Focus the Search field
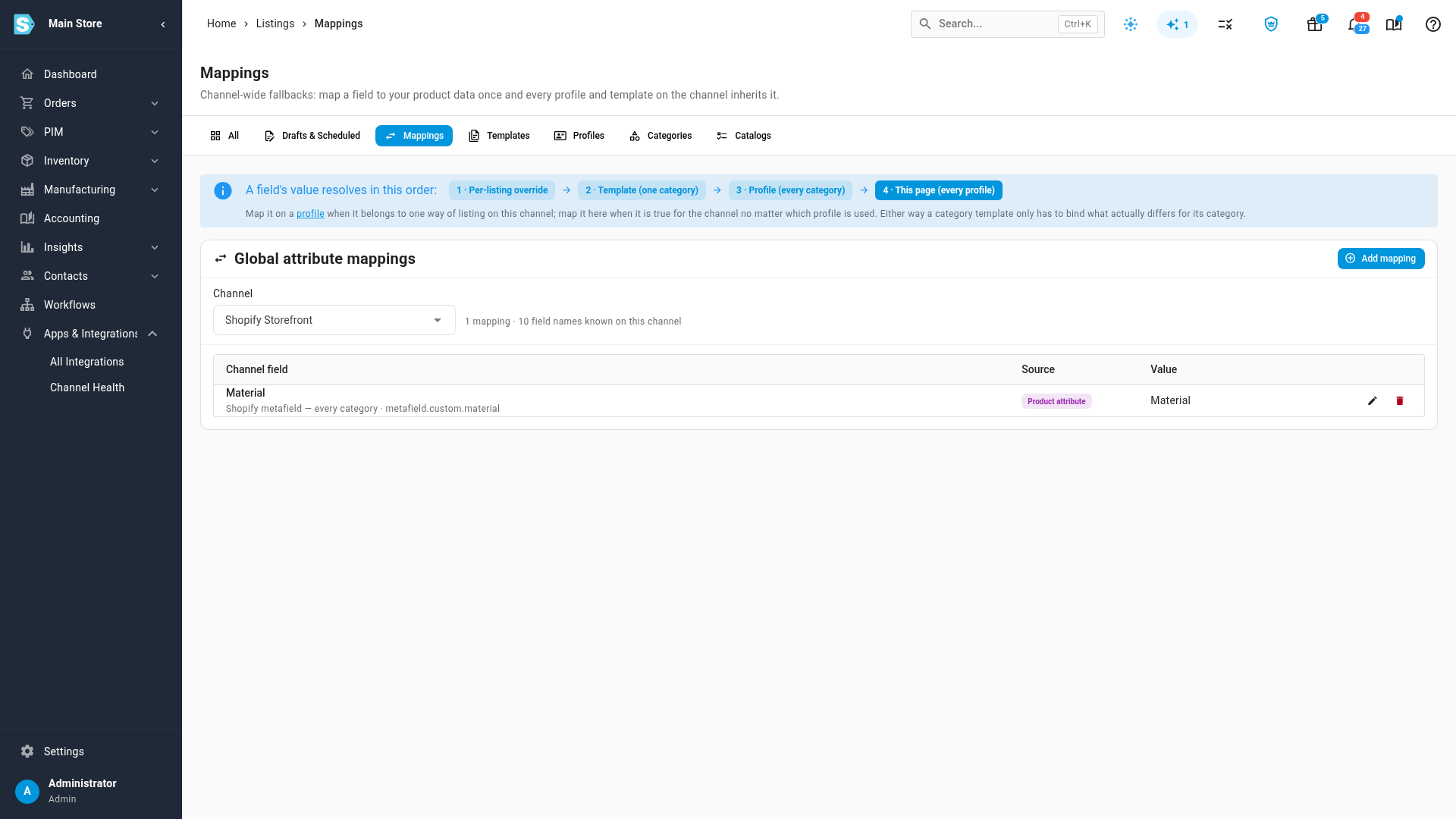Screen dimensions: 1456x819 click(1007, 24)
